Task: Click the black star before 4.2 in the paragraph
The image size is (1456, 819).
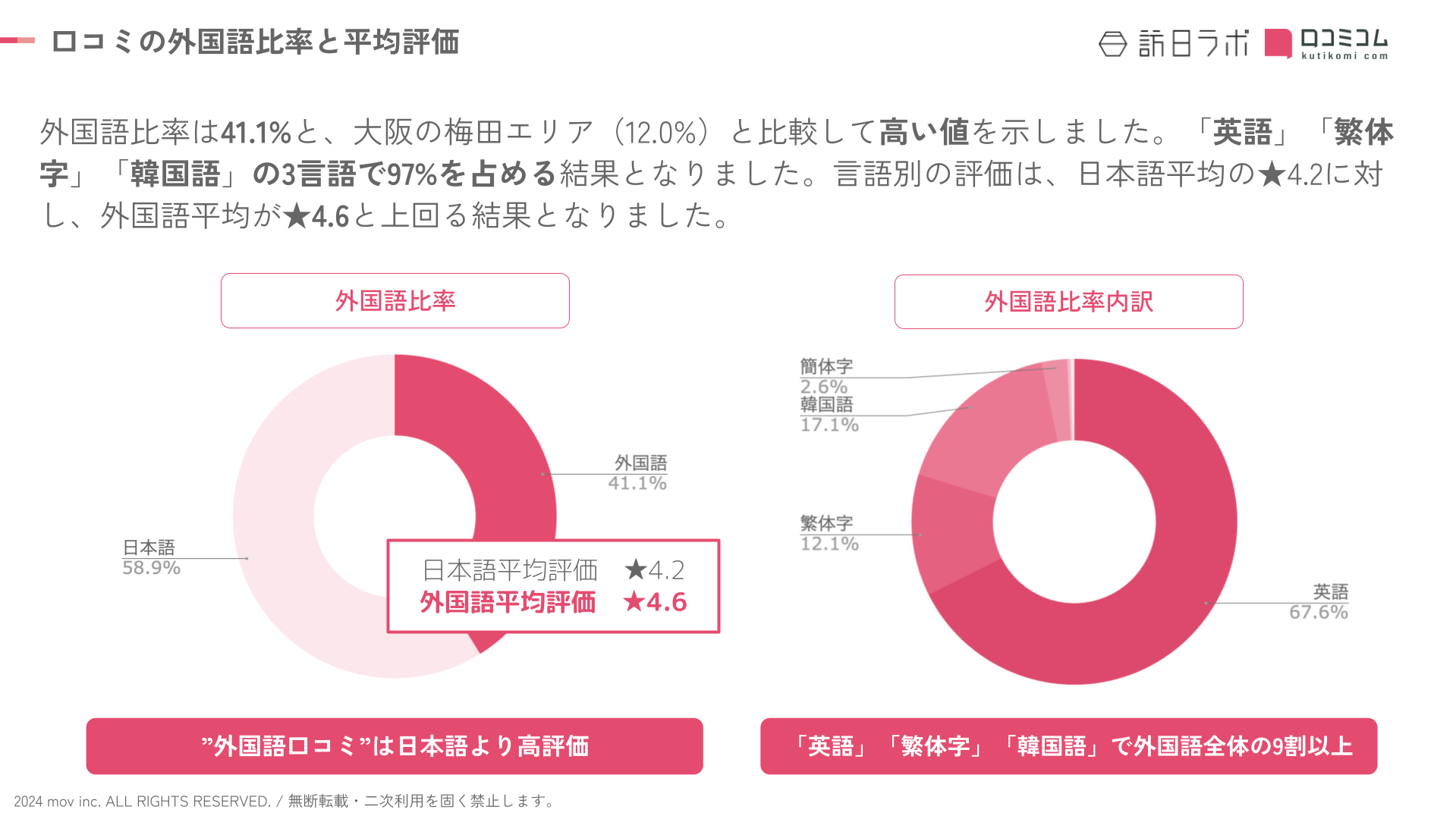Action: pyautogui.click(x=1271, y=174)
